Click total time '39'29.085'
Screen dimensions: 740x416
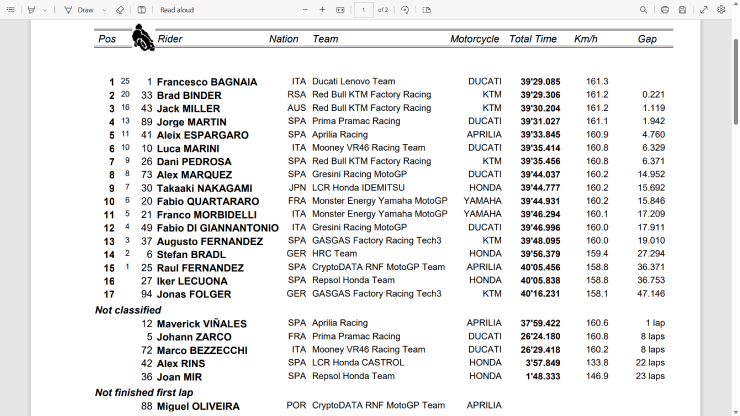point(540,82)
